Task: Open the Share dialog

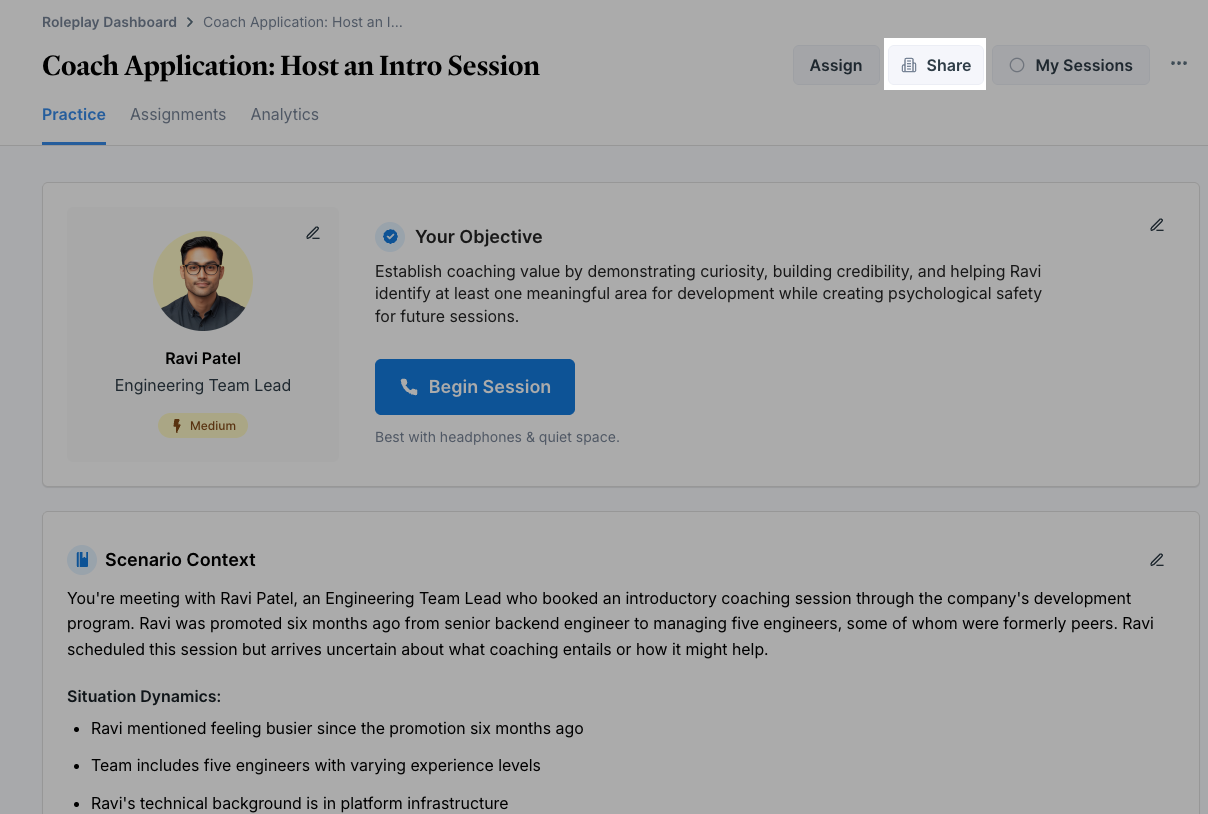Action: [936, 65]
